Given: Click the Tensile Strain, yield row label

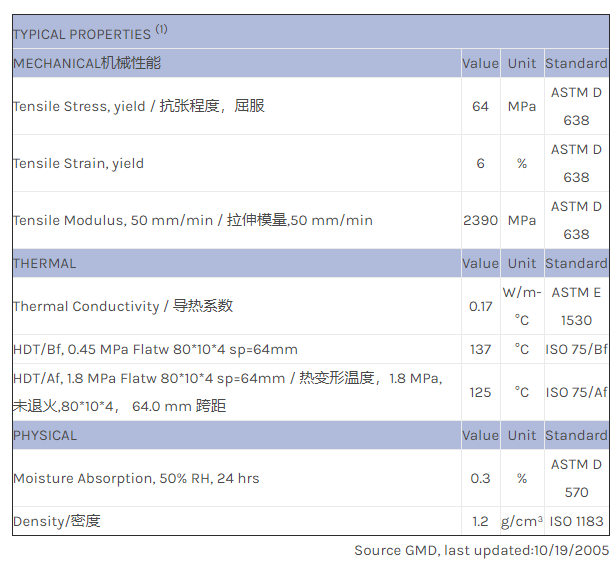Looking at the screenshot, I should click(78, 163).
